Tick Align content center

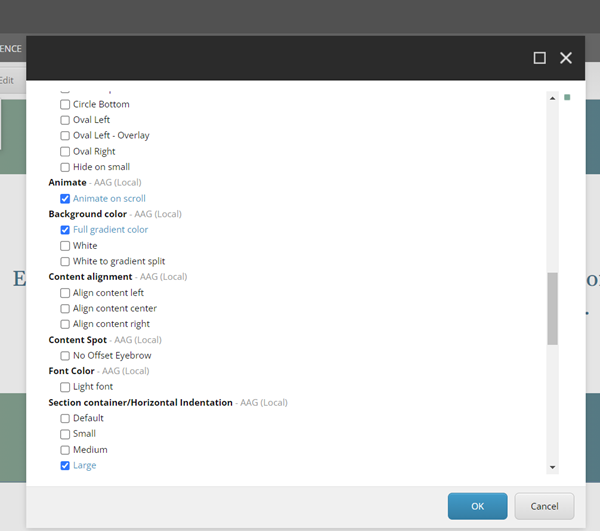[65, 309]
